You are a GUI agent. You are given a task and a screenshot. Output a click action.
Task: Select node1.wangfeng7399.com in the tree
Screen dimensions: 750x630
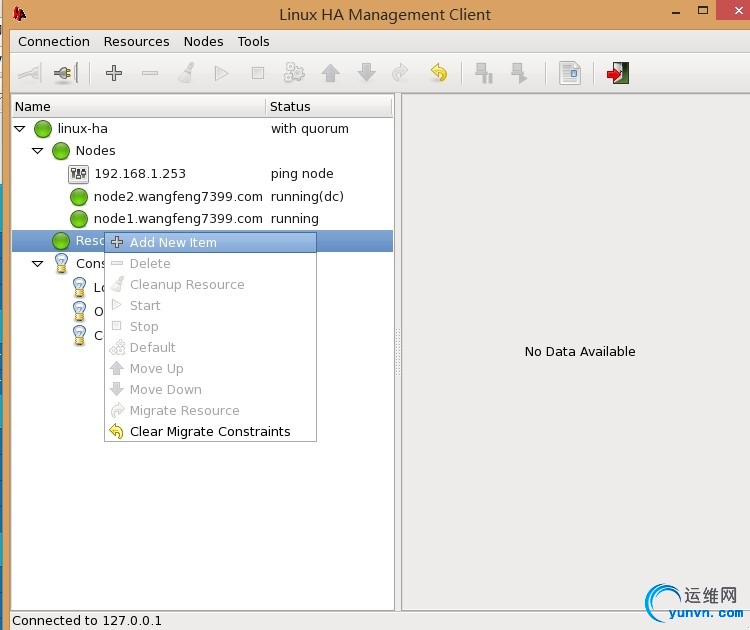click(178, 219)
